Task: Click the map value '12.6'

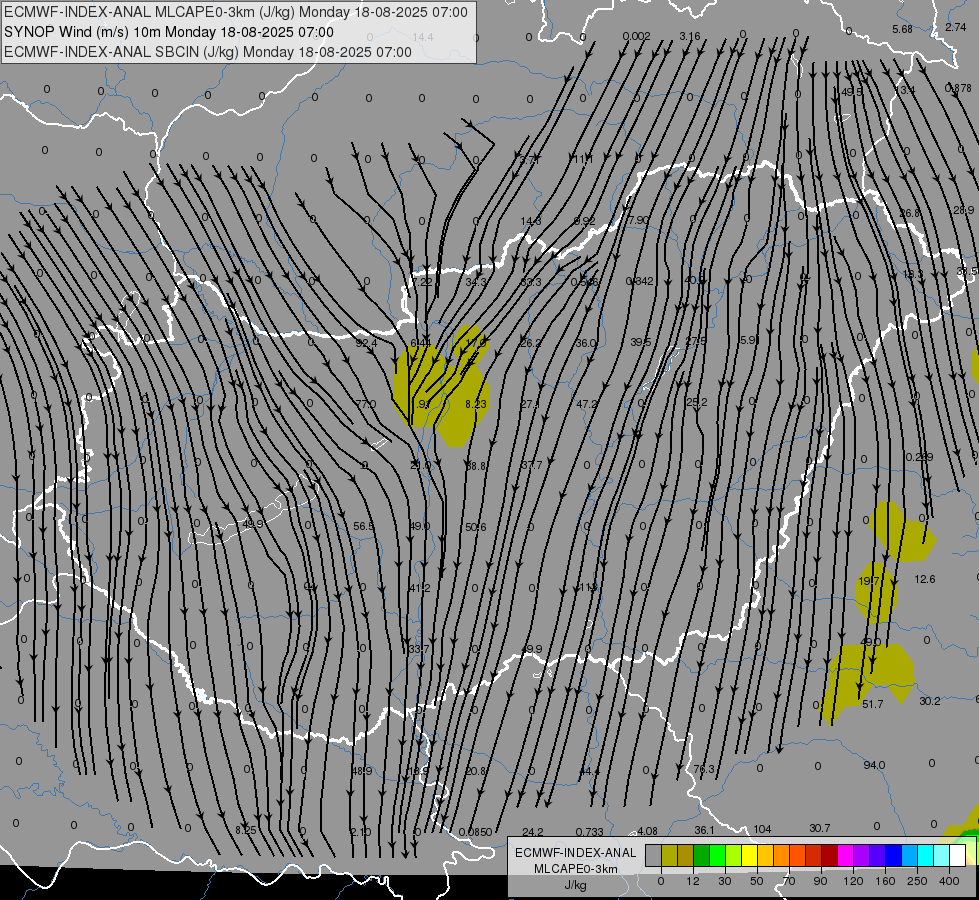Action: [925, 579]
